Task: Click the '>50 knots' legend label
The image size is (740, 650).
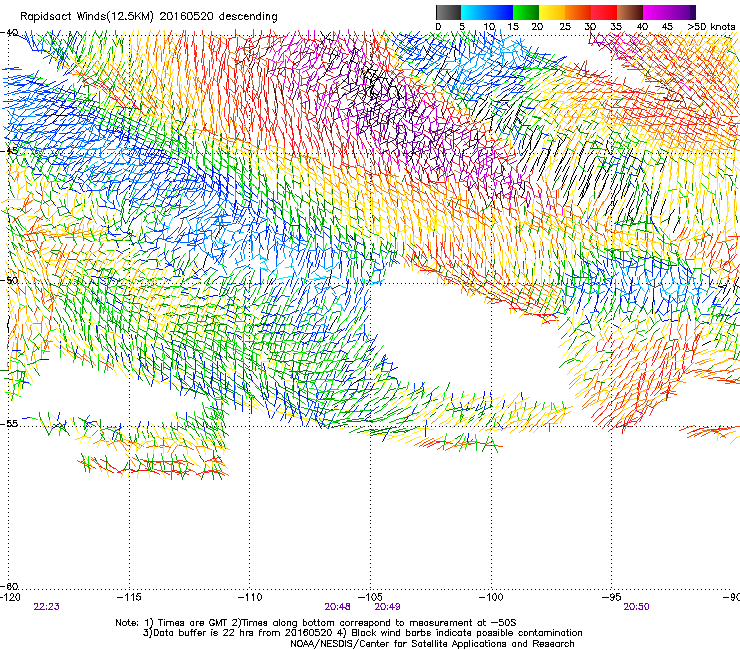Action: [x=711, y=26]
